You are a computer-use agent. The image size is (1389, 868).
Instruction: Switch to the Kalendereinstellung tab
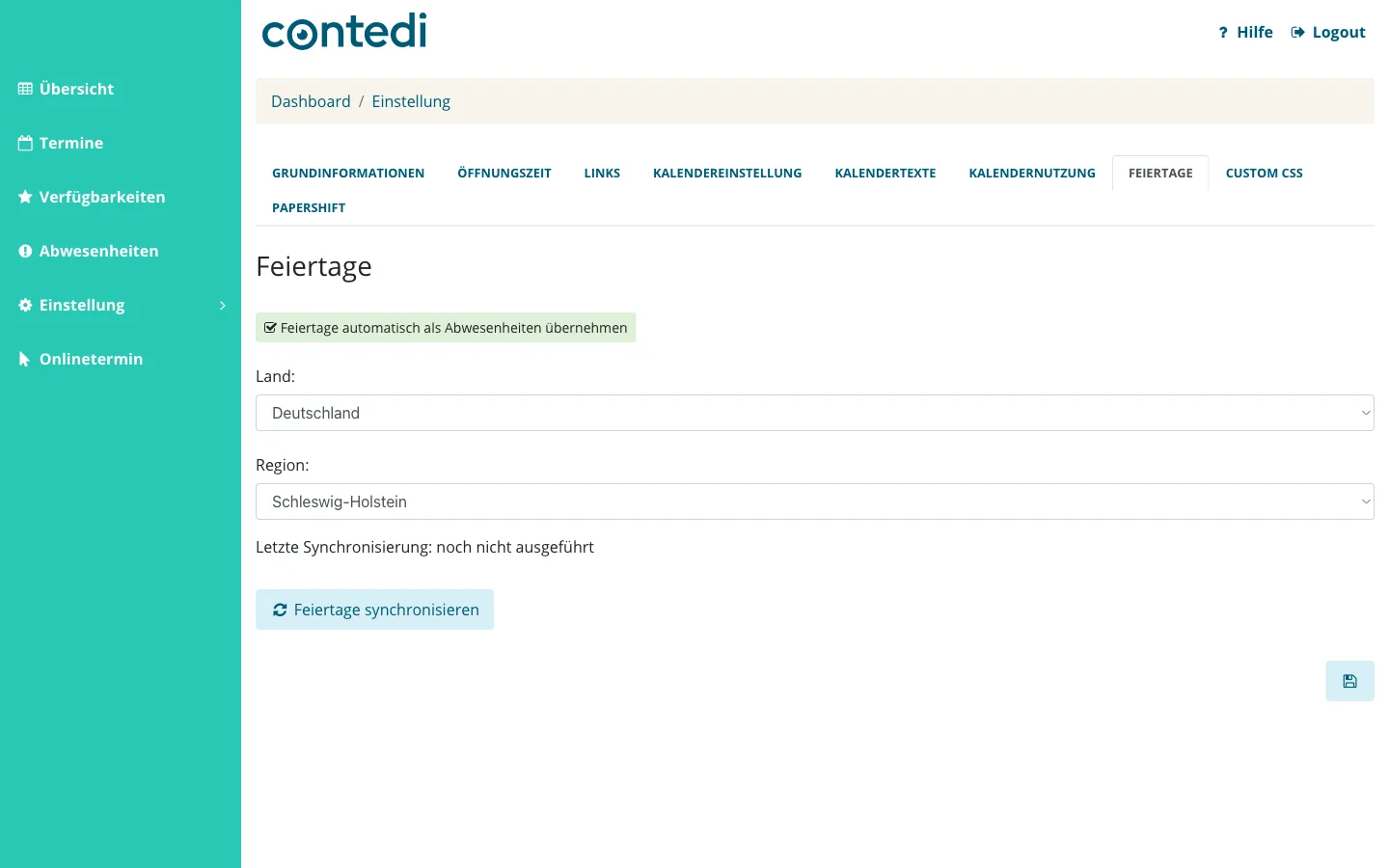727,174
